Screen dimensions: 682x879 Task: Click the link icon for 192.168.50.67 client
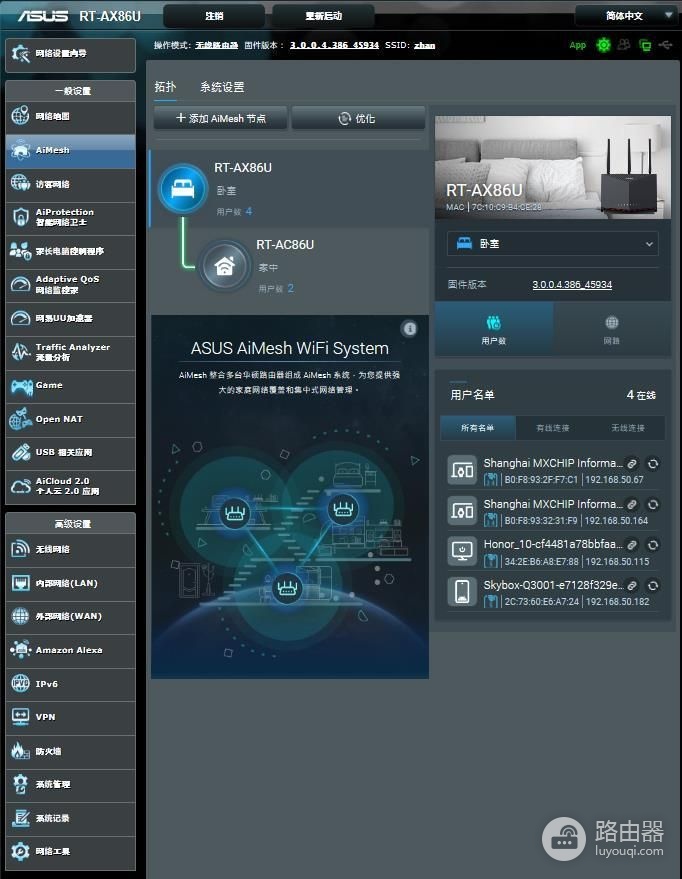click(632, 464)
